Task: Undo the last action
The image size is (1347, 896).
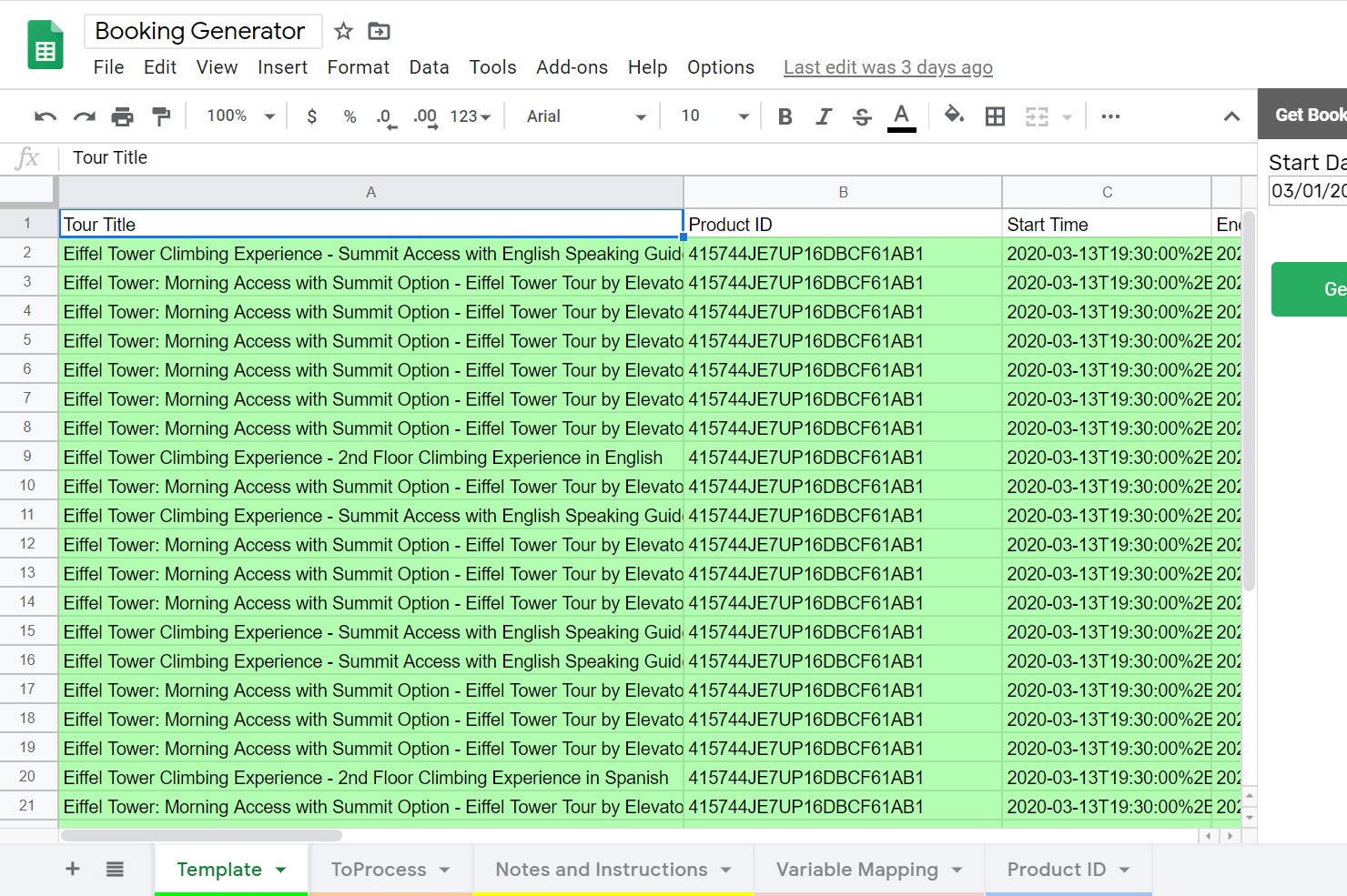Action: click(x=46, y=116)
